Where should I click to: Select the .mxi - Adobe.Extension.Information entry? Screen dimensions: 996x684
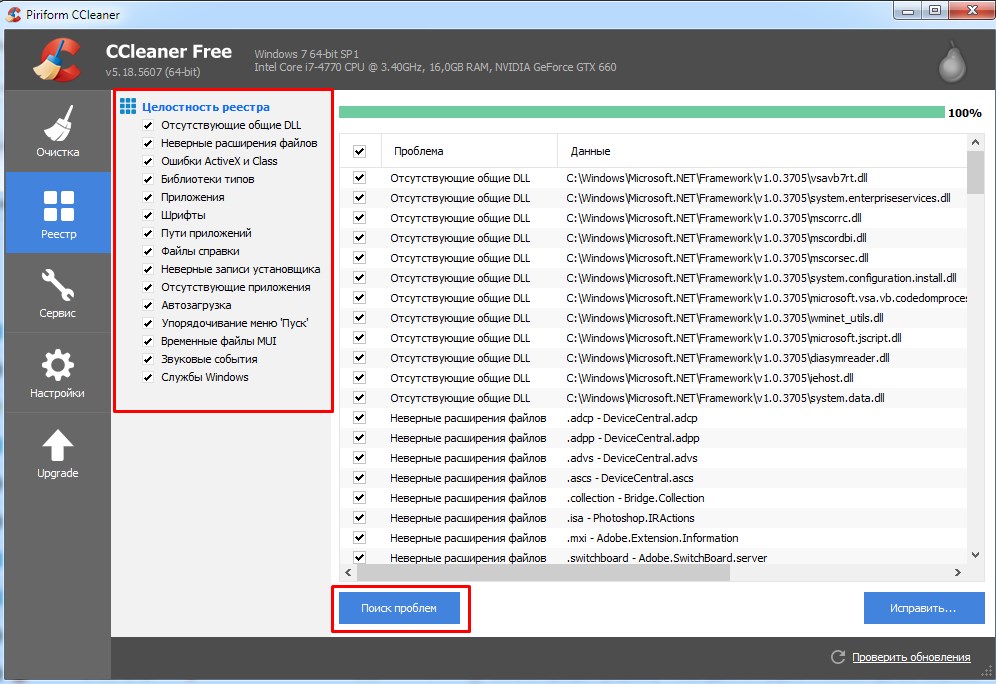[652, 538]
